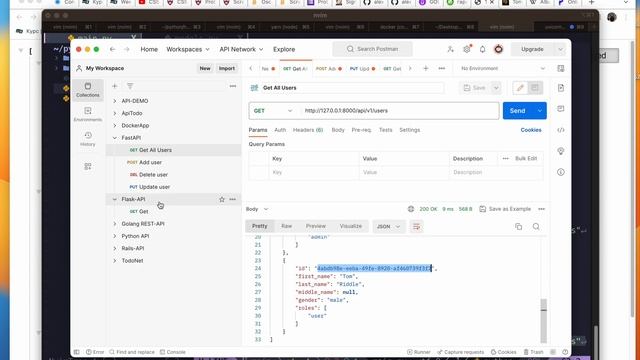This screenshot has width=640, height=360.
Task: Send the GET request
Action: 518,111
